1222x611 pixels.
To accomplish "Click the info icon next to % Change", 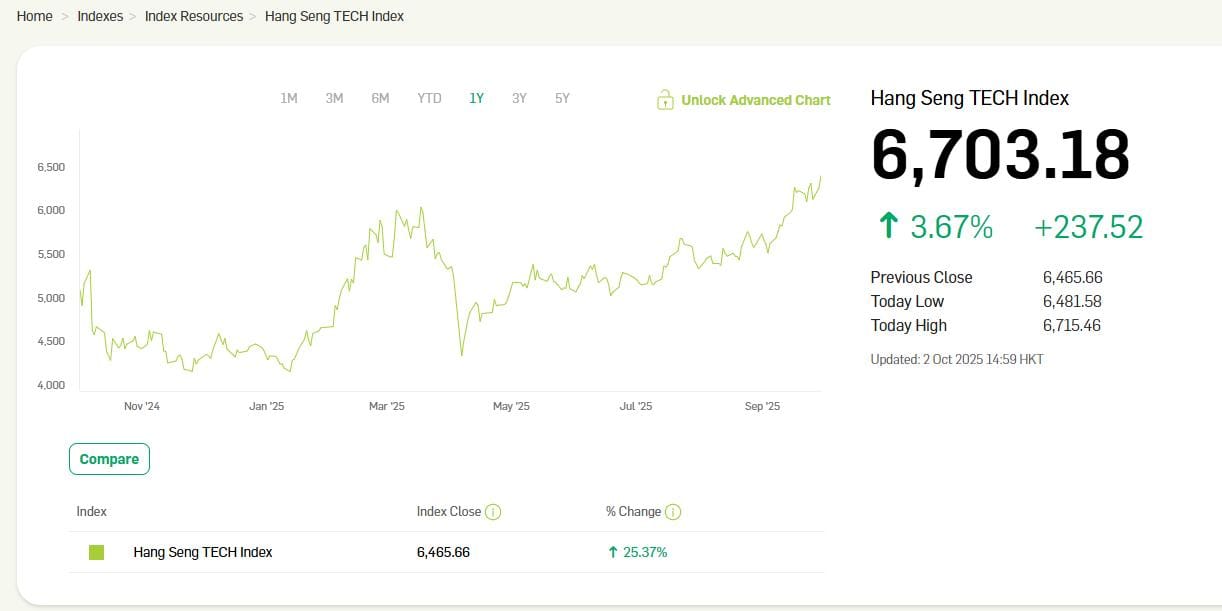I will 673,512.
